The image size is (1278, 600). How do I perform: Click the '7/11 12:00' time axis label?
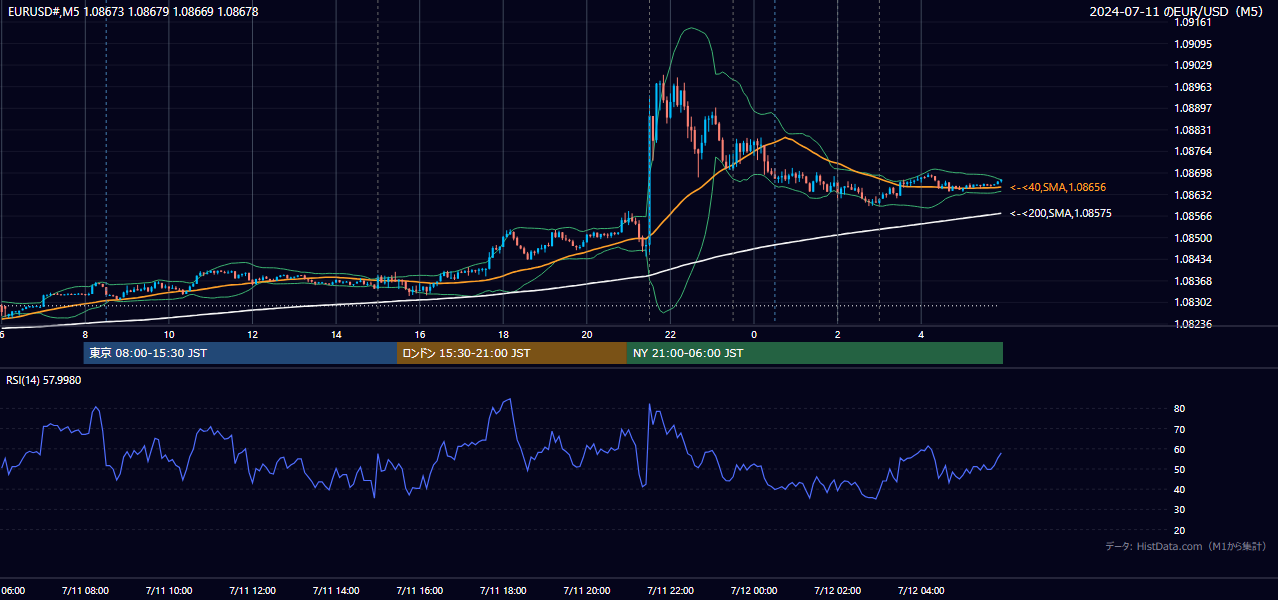pyautogui.click(x=252, y=591)
